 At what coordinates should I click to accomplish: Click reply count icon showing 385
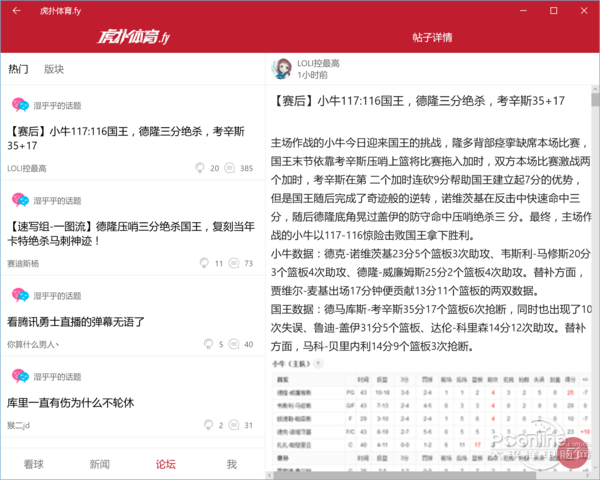(x=229, y=168)
